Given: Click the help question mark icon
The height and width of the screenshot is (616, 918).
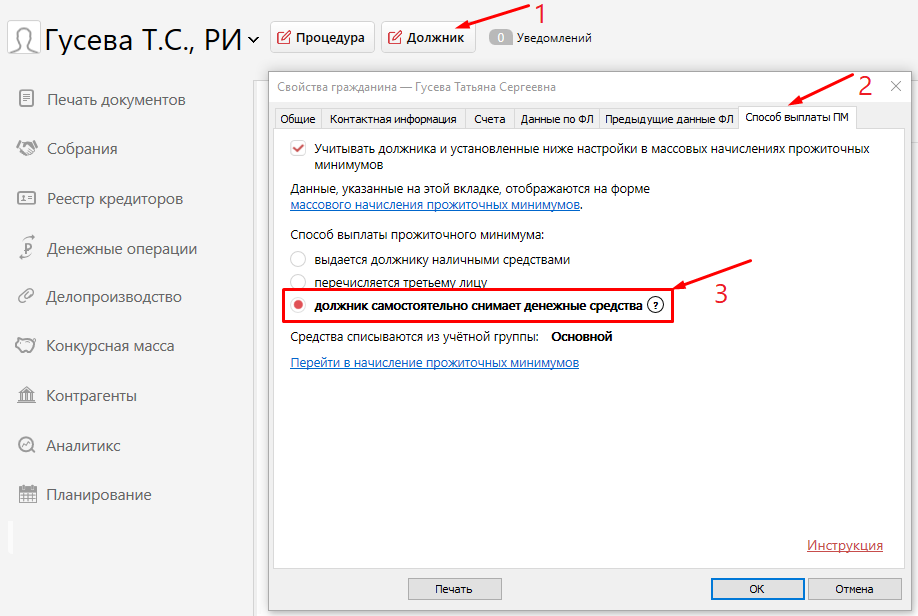Looking at the screenshot, I should [655, 306].
